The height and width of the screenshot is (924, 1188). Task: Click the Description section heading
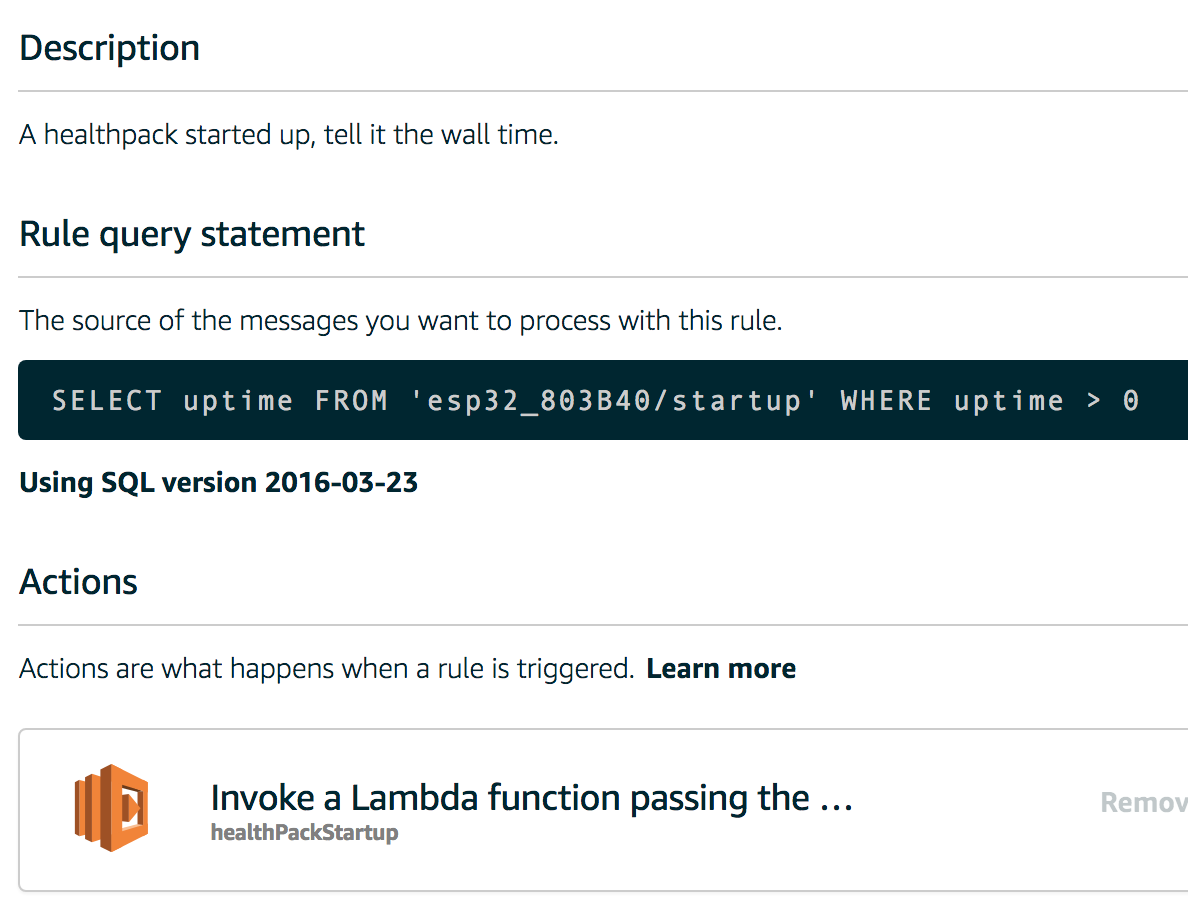coord(109,48)
